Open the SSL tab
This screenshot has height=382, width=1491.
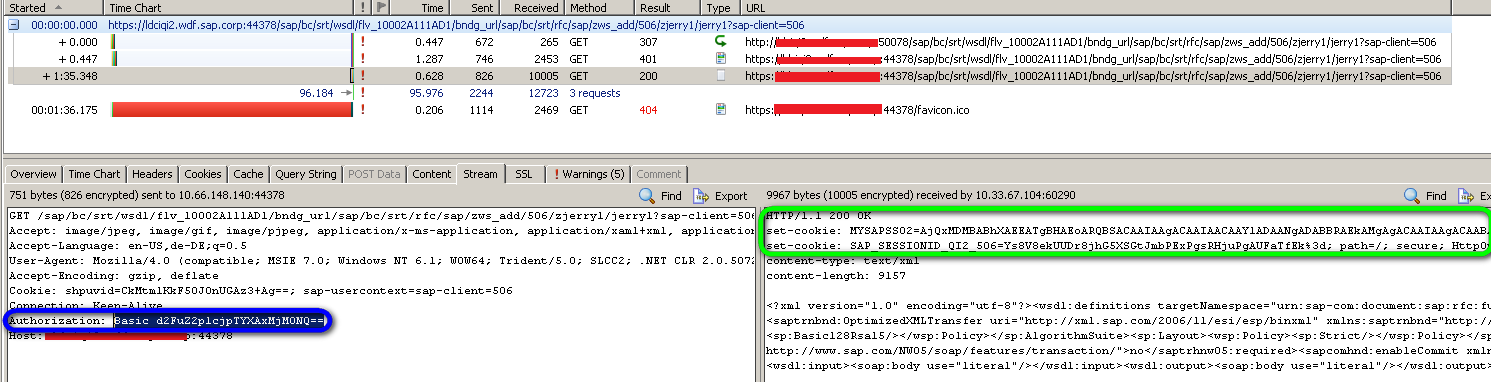coord(524,174)
